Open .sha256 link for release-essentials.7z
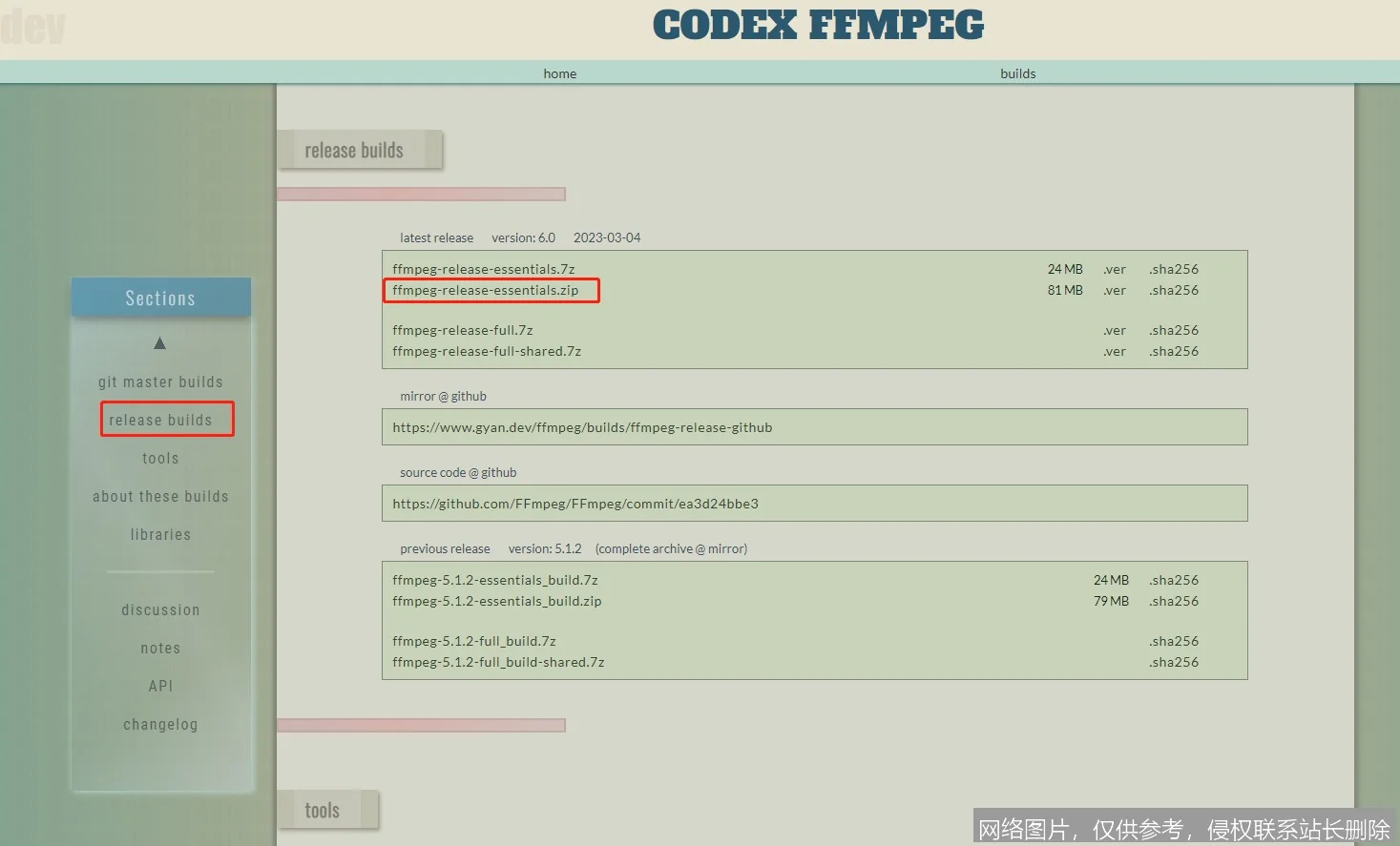1400x846 pixels. (x=1174, y=269)
